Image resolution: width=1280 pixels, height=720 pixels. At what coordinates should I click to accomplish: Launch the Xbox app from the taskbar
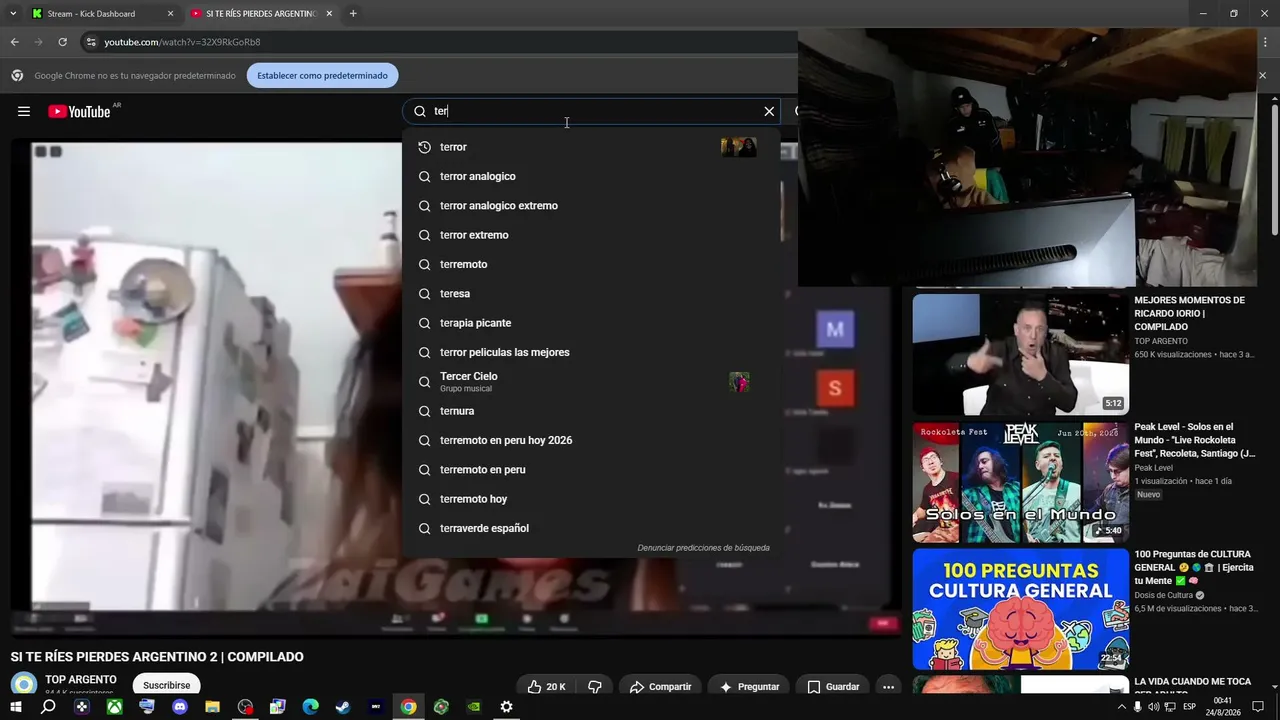pyautogui.click(x=114, y=707)
